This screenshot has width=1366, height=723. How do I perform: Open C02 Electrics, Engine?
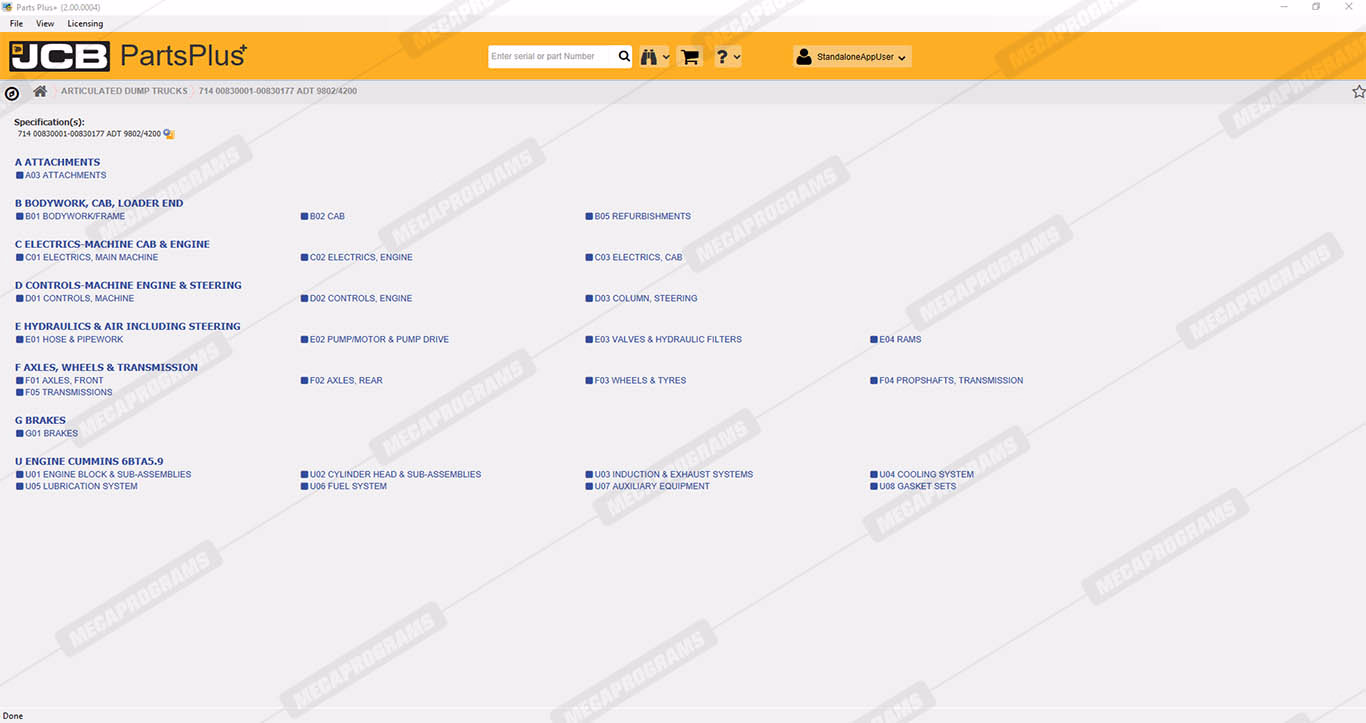pyautogui.click(x=357, y=257)
